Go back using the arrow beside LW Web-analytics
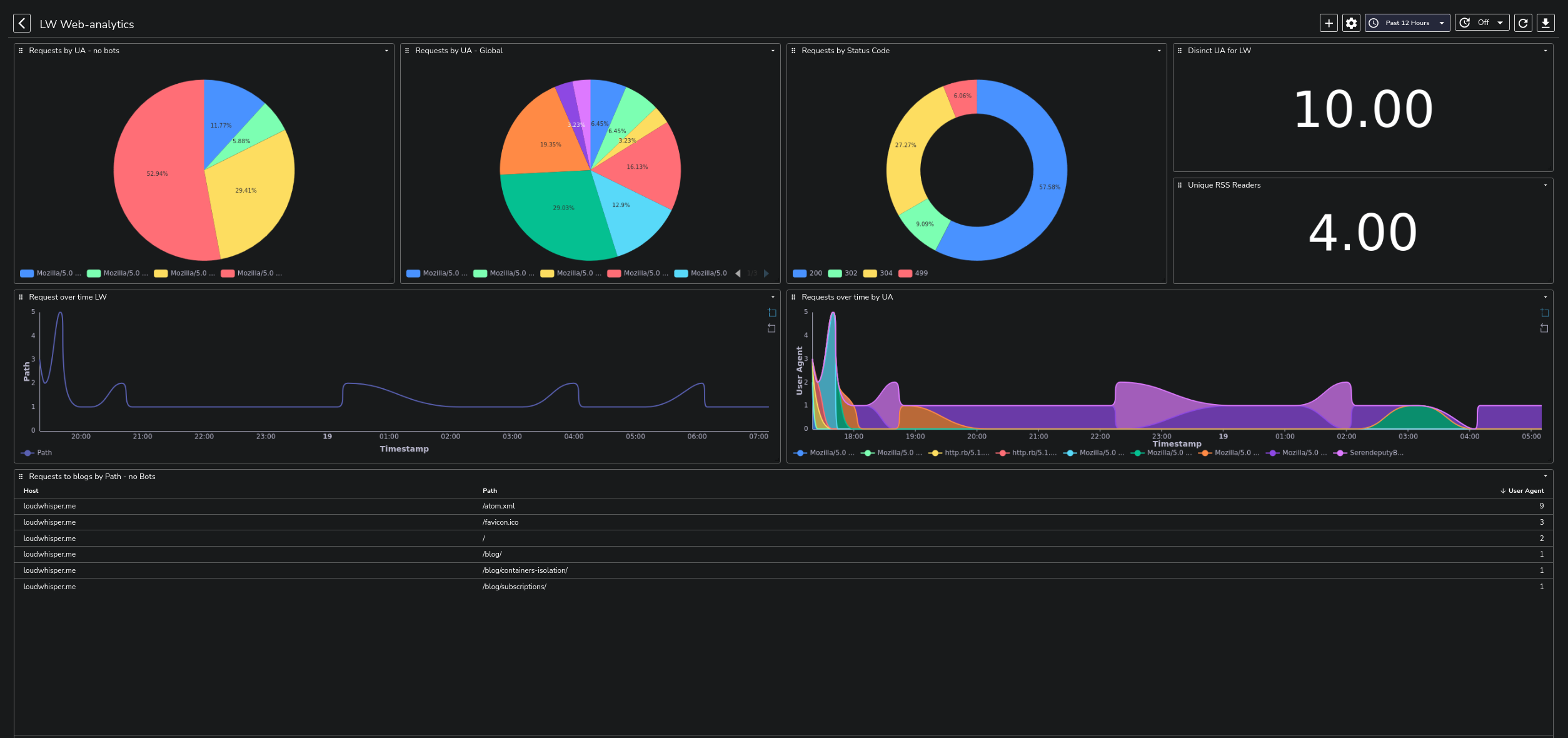1568x738 pixels. tap(22, 23)
